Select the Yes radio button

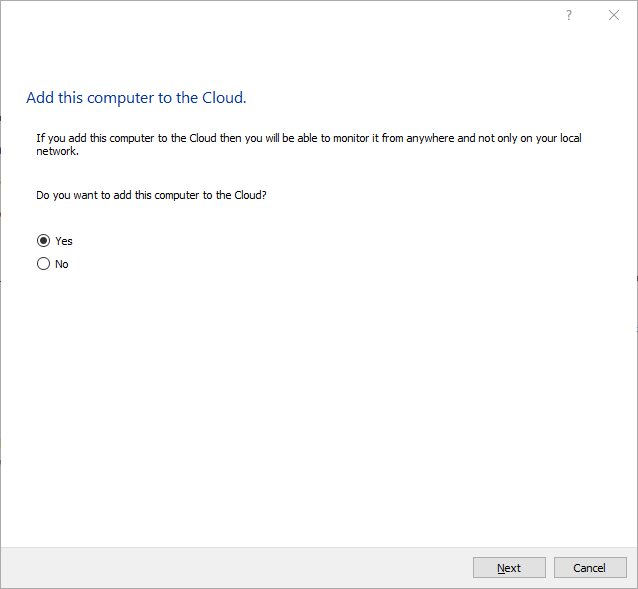pos(43,241)
